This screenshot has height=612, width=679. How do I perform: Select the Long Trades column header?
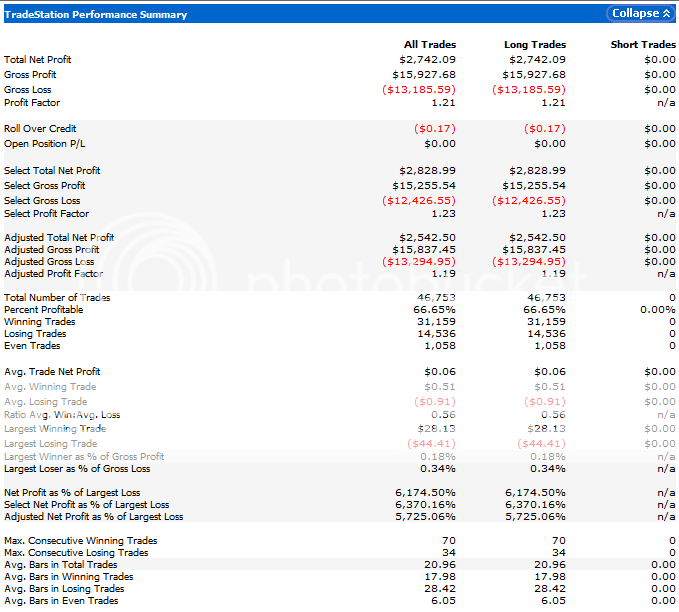tap(535, 45)
